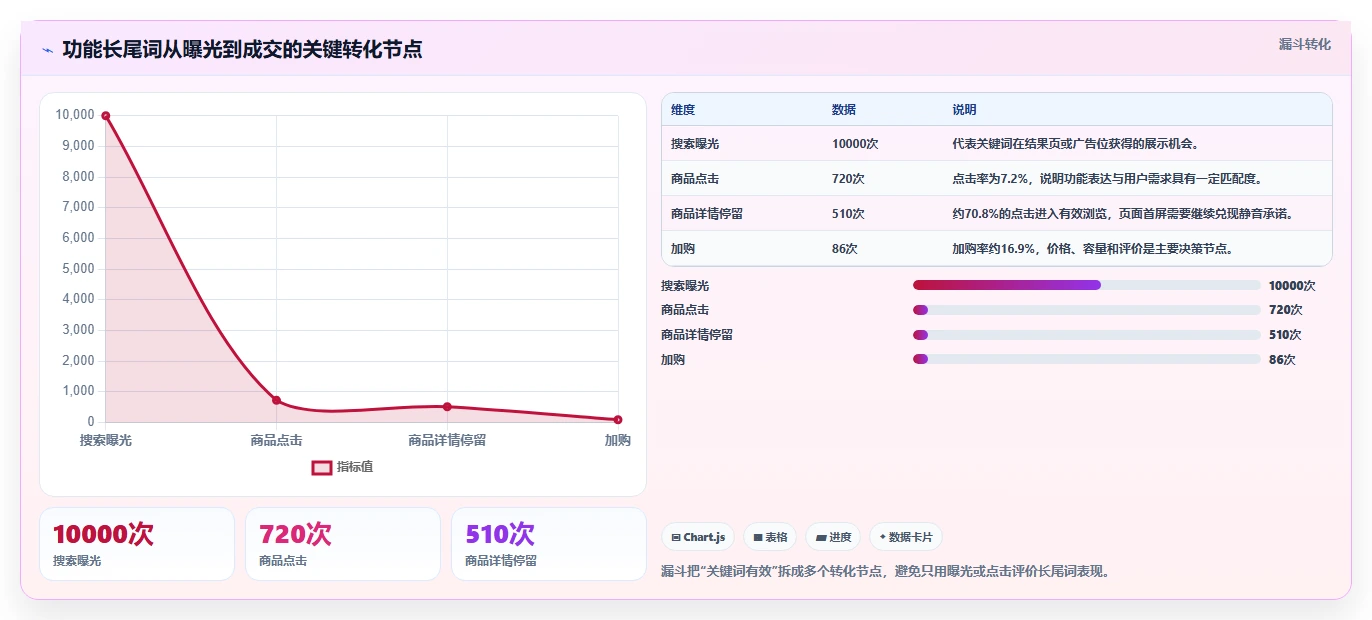Image resolution: width=1372 pixels, height=620 pixels.
Task: Click the 510次 cell in the table
Action: (x=848, y=214)
